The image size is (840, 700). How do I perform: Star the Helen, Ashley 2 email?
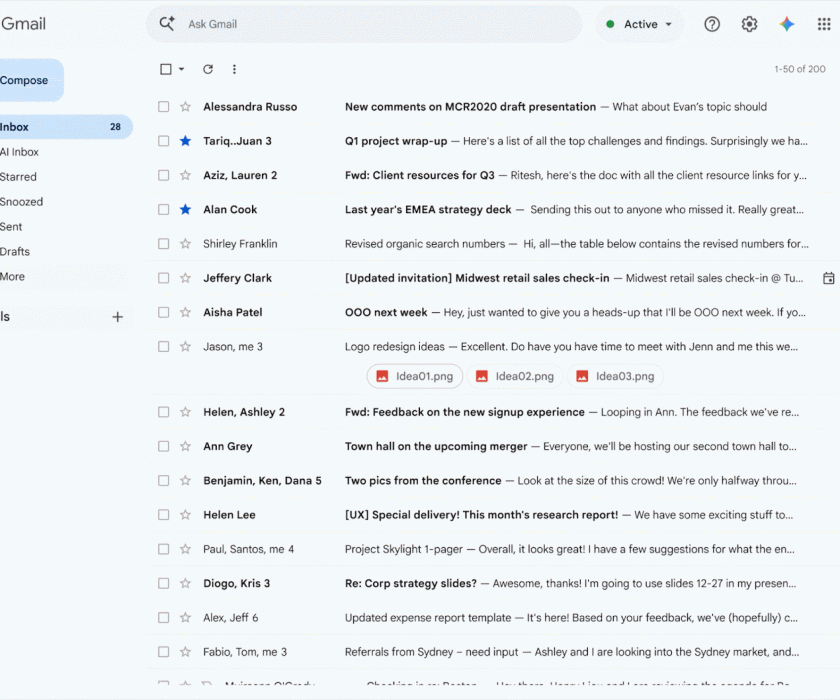[x=185, y=412]
